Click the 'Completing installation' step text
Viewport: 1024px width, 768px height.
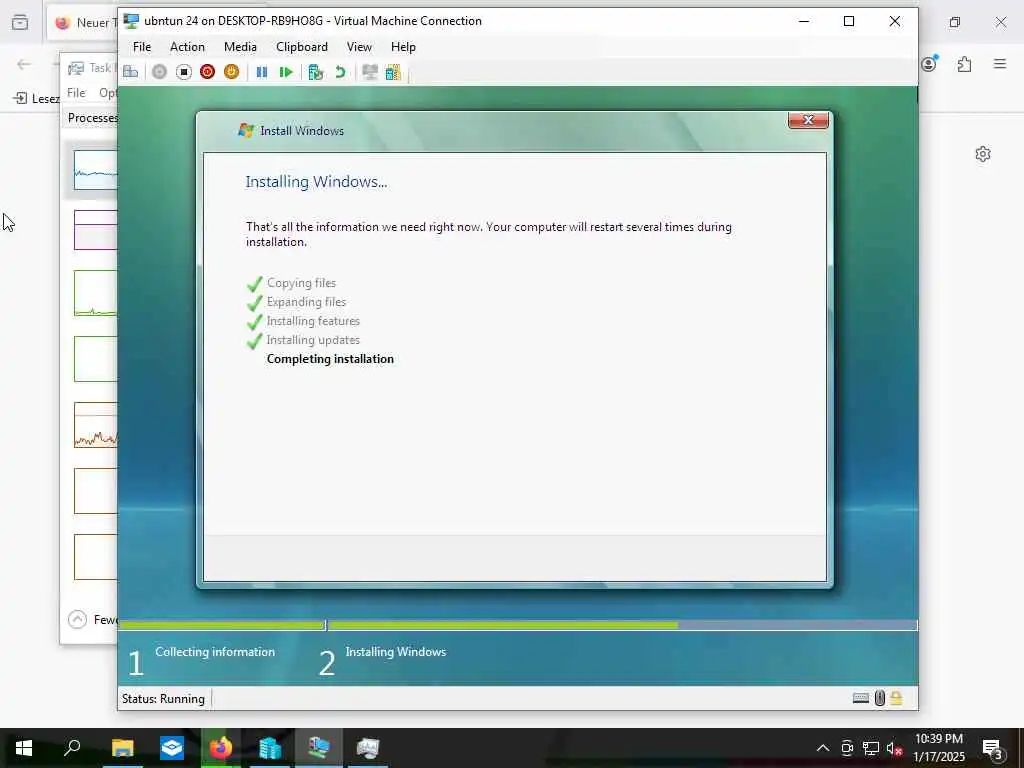(330, 359)
